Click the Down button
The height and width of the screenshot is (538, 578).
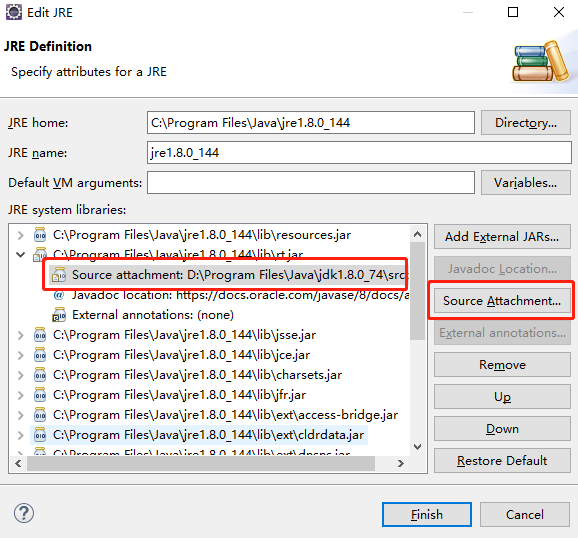pos(502,429)
